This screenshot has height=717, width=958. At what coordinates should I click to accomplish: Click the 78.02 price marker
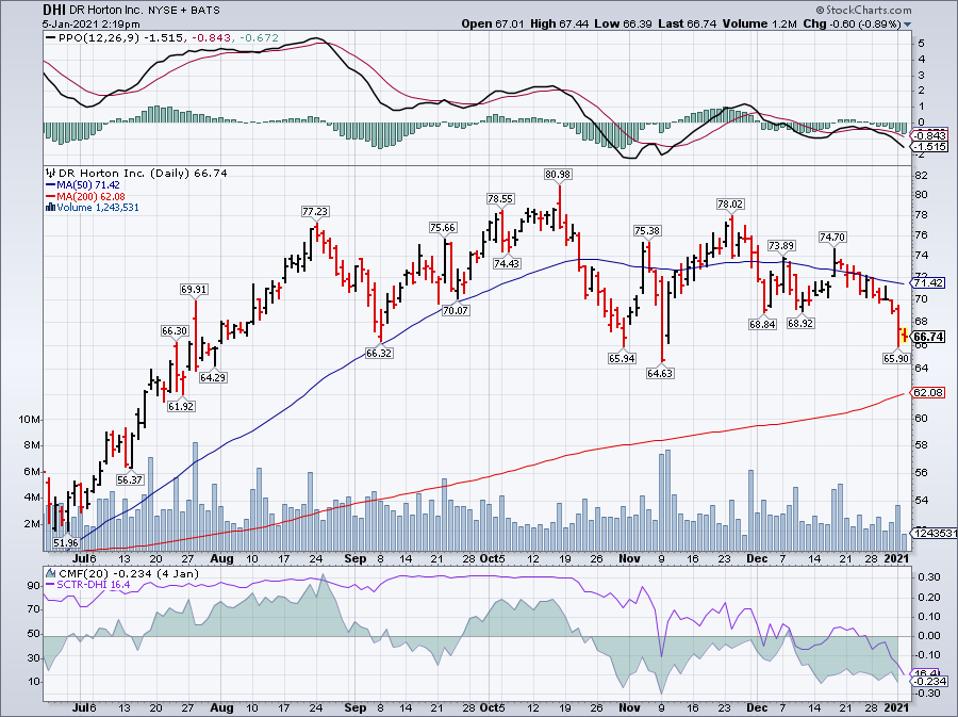tap(731, 204)
